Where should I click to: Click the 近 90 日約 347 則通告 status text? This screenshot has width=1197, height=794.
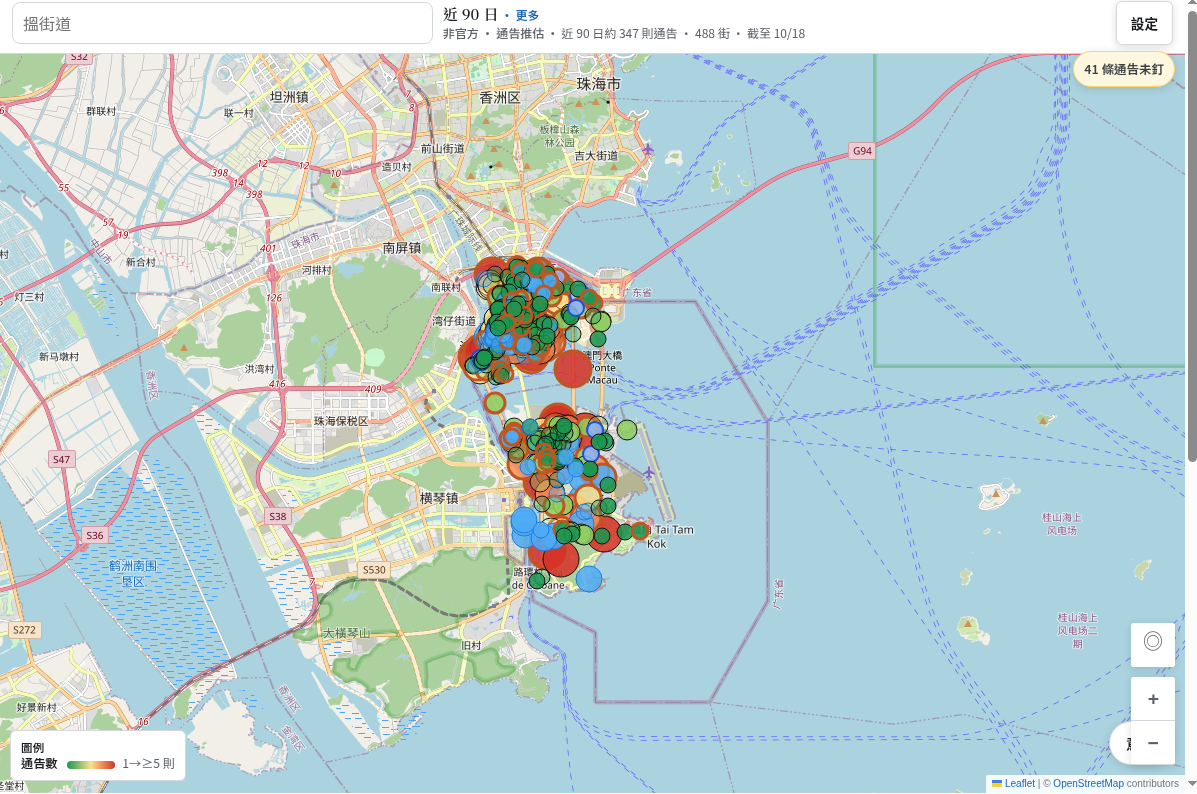tap(619, 34)
